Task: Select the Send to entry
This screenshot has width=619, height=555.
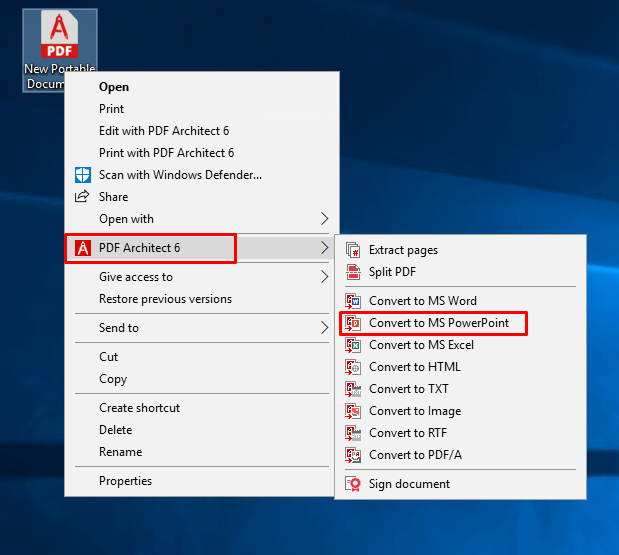Action: pyautogui.click(x=201, y=328)
